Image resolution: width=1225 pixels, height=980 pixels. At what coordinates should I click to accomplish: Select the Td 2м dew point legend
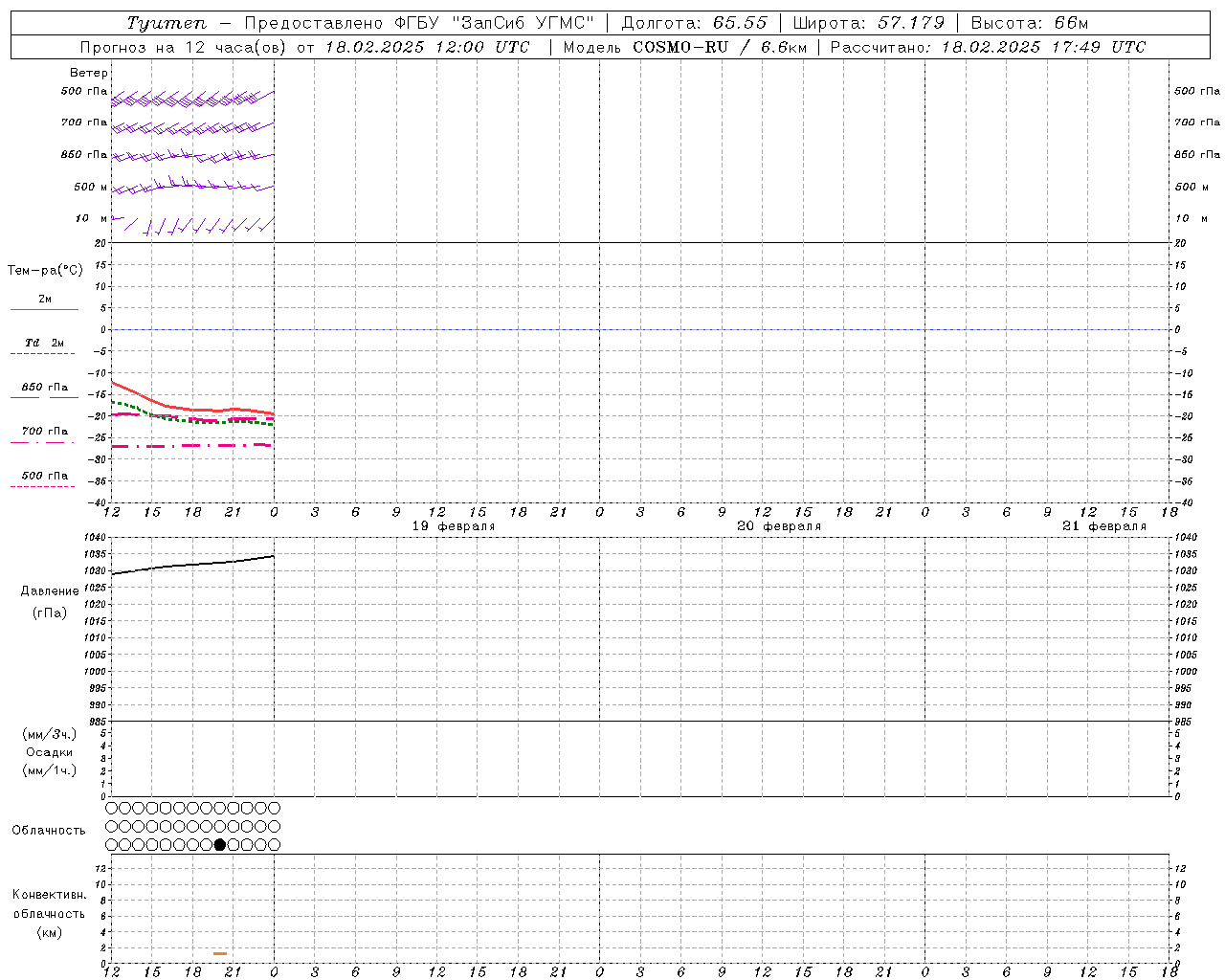coord(44,343)
